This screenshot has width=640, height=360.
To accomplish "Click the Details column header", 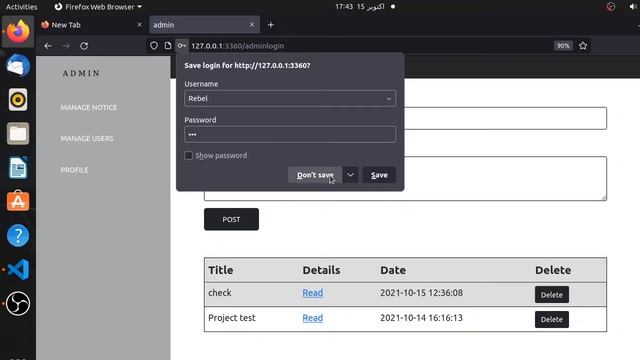I will click(x=322, y=270).
